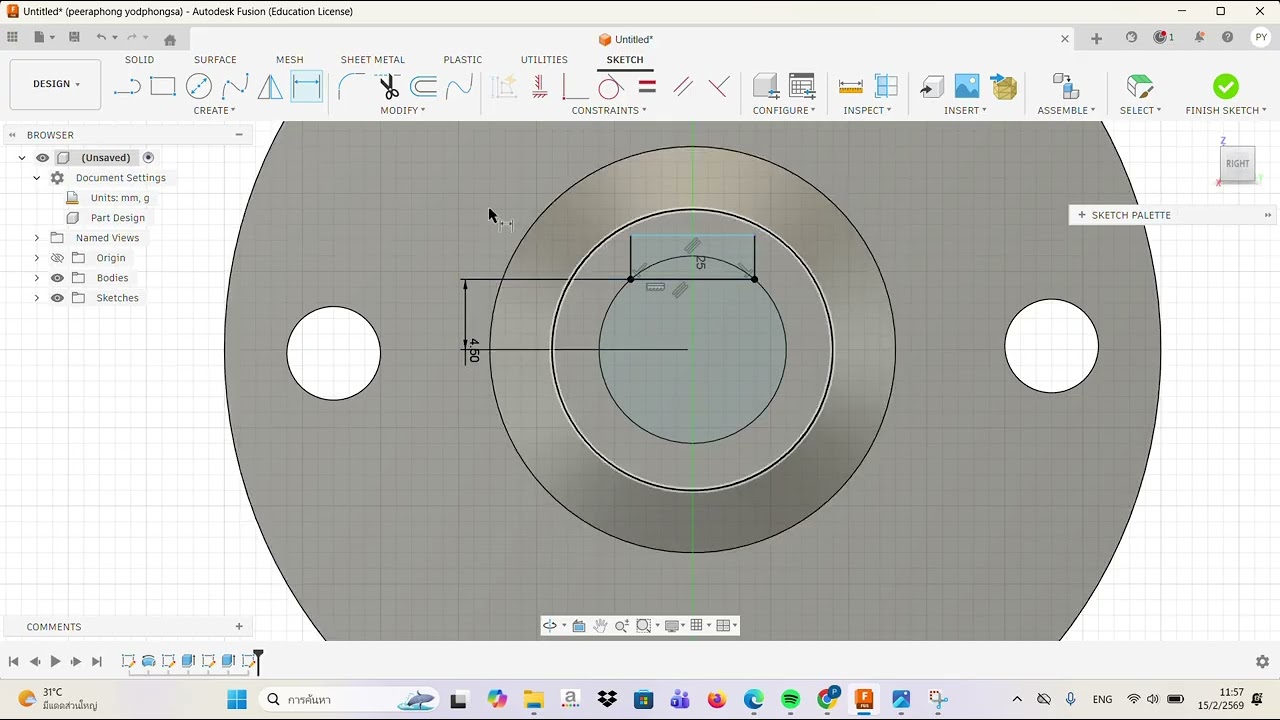Activate the (Unsaved) component radio button
This screenshot has height=720, width=1280.
(148, 158)
